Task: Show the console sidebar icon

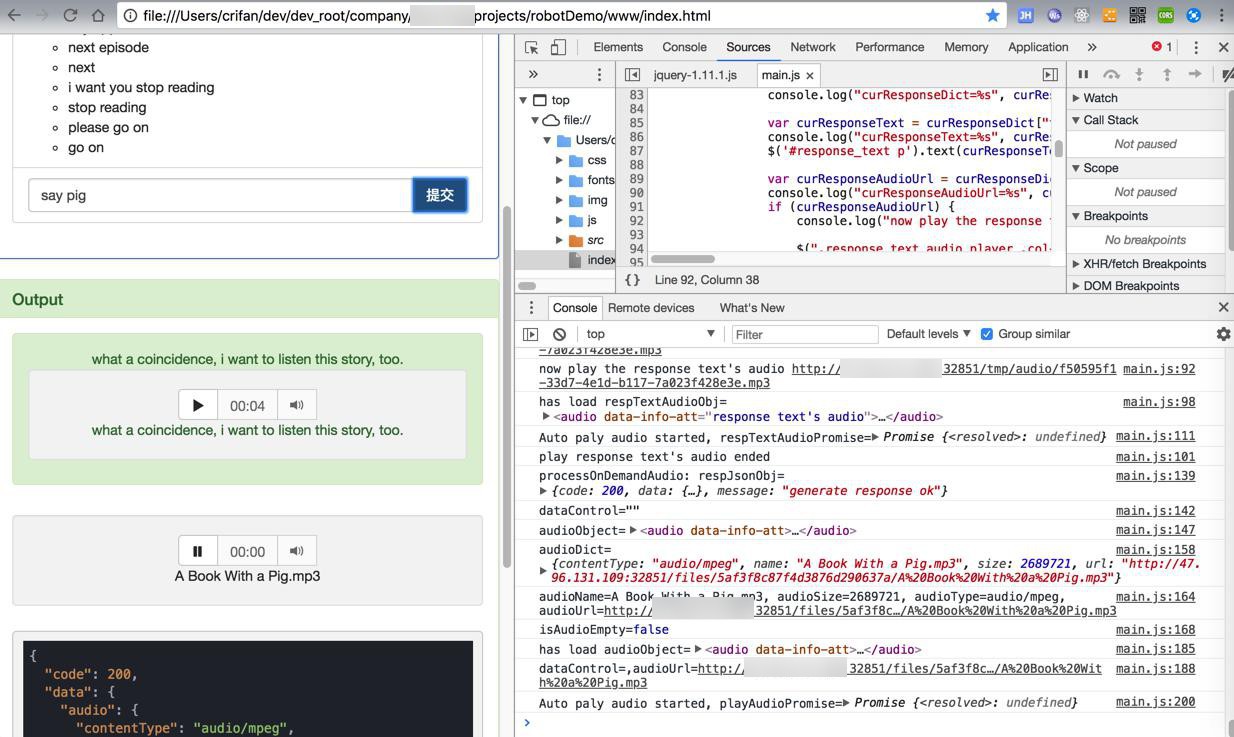Action: coord(531,334)
